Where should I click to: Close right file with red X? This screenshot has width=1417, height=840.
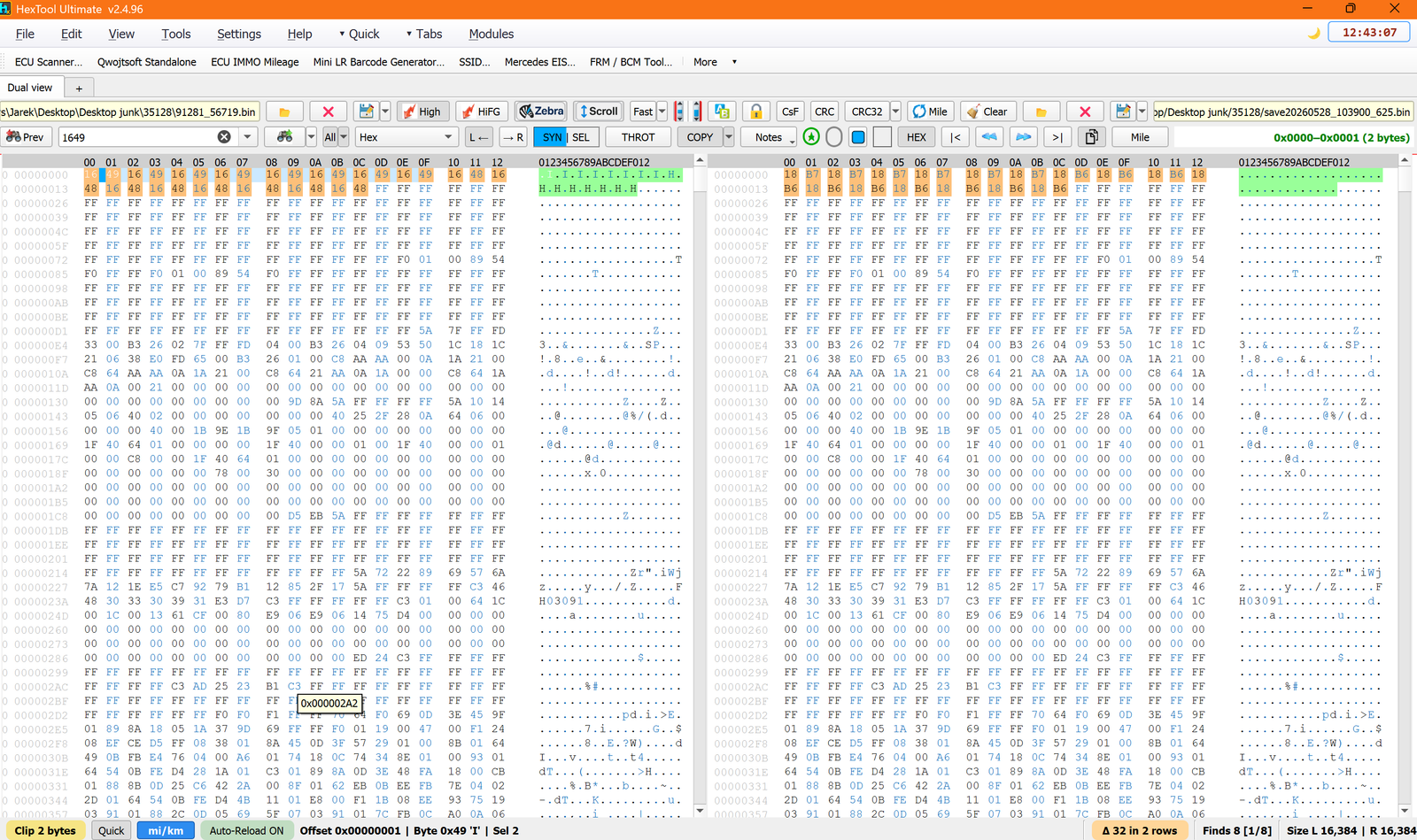[x=1085, y=112]
